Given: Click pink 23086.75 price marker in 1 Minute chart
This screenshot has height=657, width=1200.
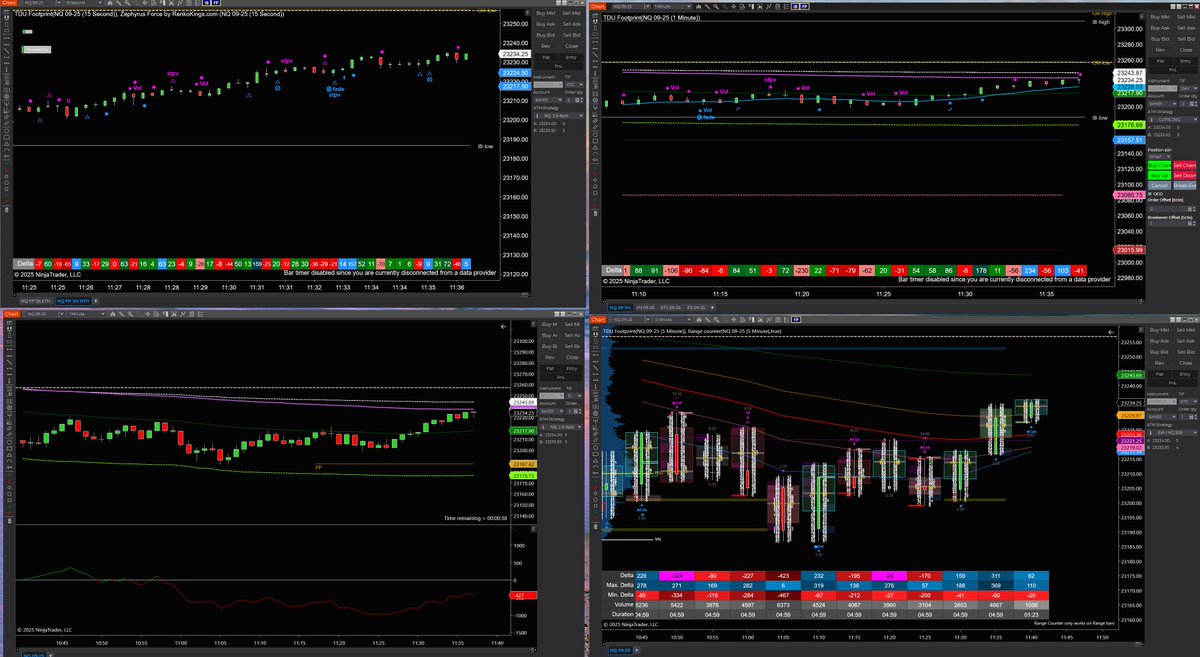Looking at the screenshot, I should point(1129,195).
